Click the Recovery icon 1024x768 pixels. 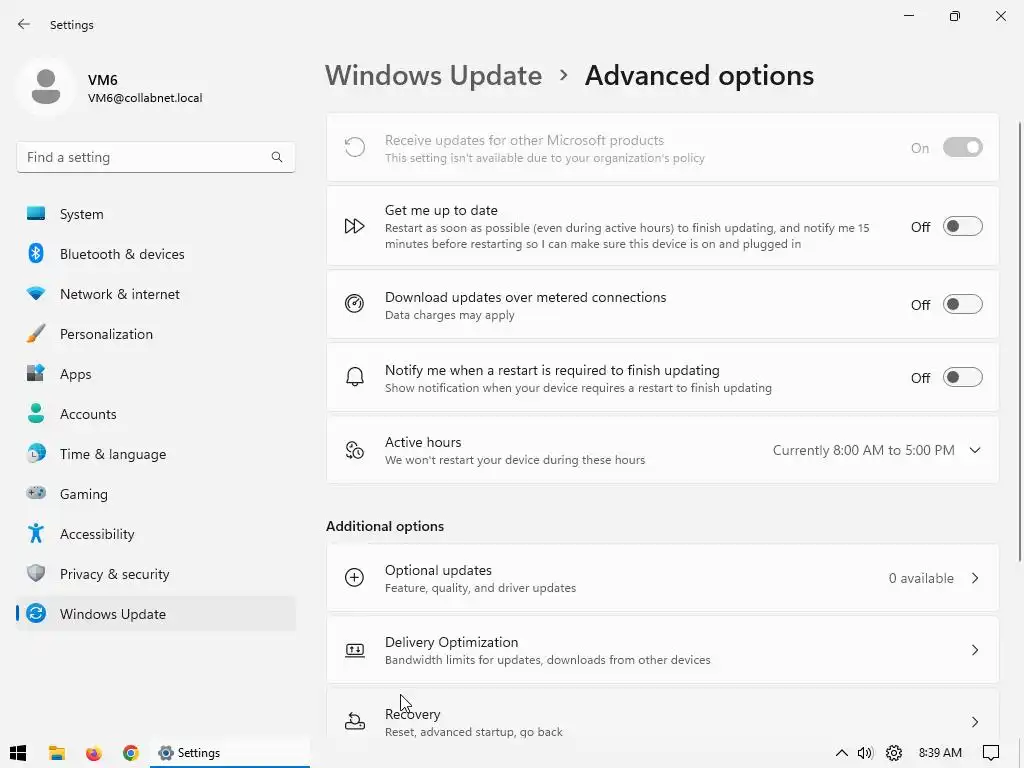click(x=355, y=721)
